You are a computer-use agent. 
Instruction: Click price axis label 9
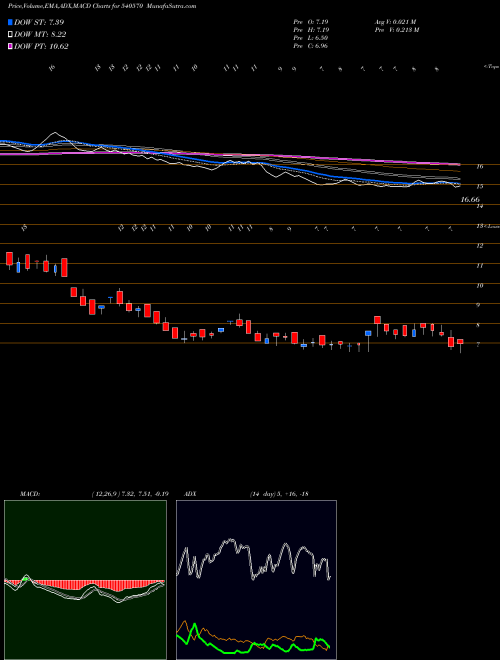(478, 305)
